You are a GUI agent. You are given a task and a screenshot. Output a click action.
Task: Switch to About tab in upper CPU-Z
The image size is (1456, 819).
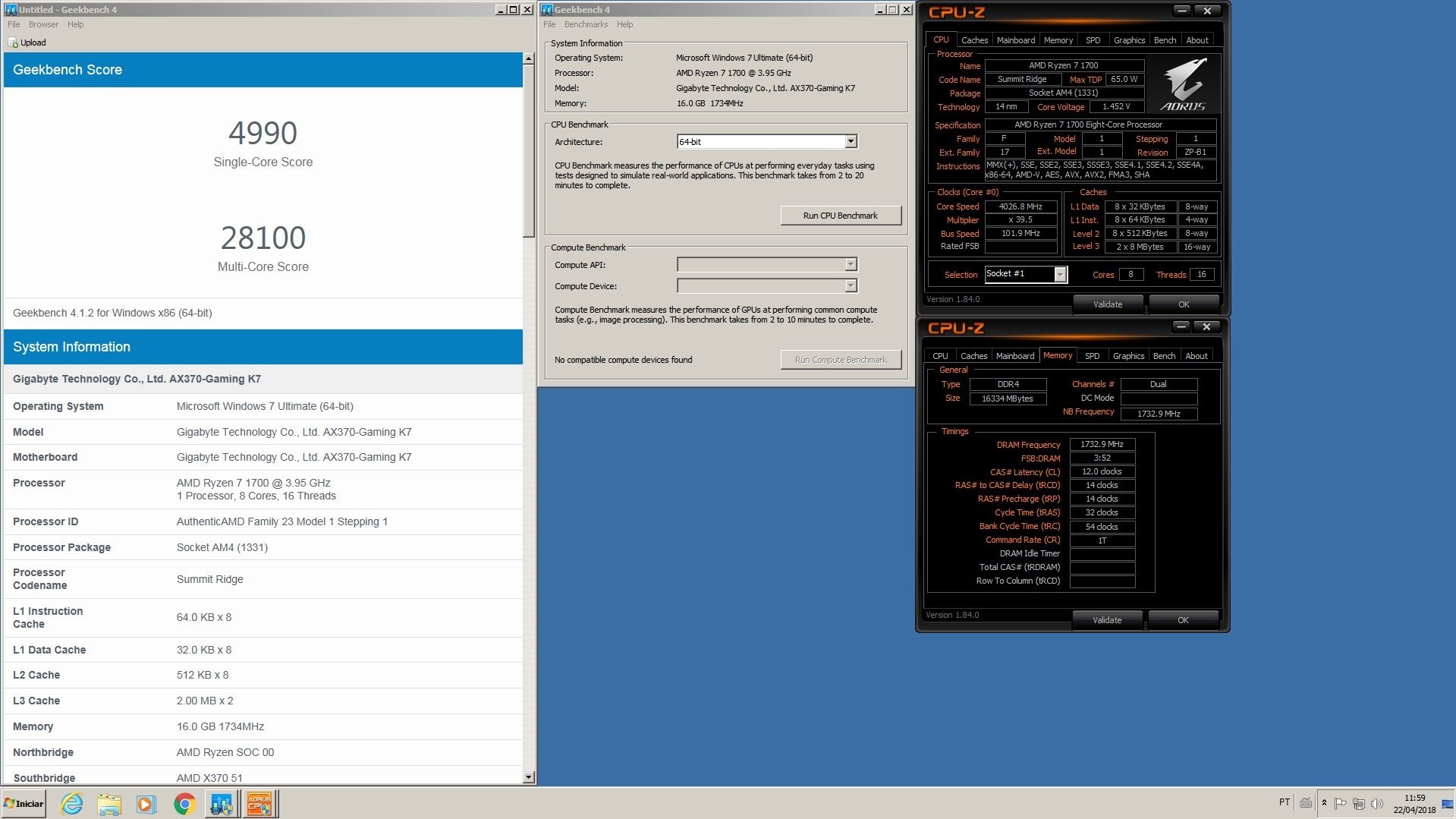coord(1197,40)
